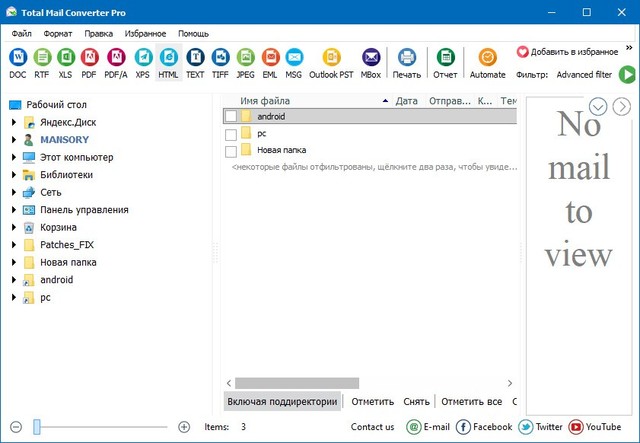Expand the Яндекс.Диск node arrow
This screenshot has height=443, width=640.
[x=14, y=123]
